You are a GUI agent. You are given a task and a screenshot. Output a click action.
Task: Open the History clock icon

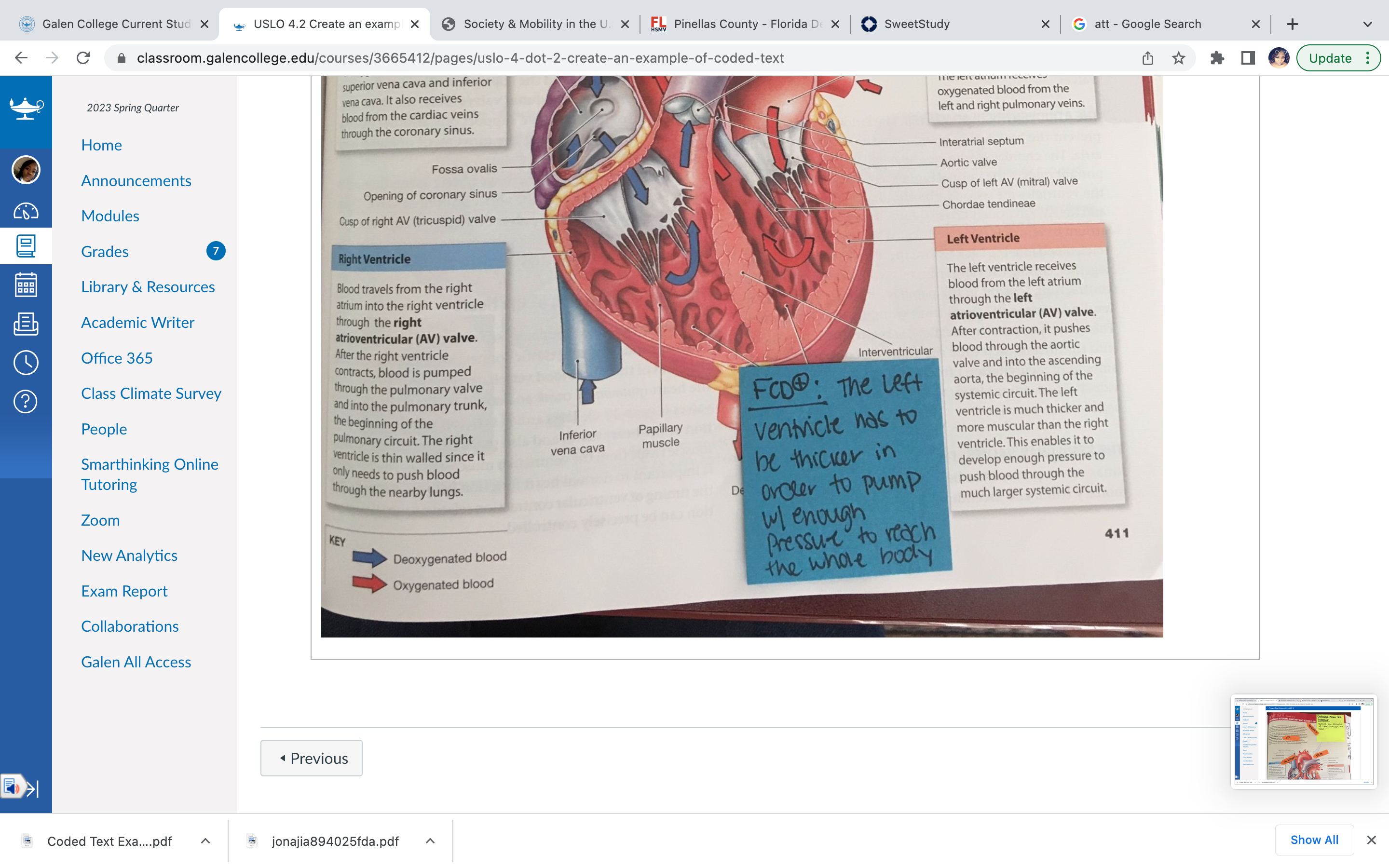pyautogui.click(x=26, y=363)
